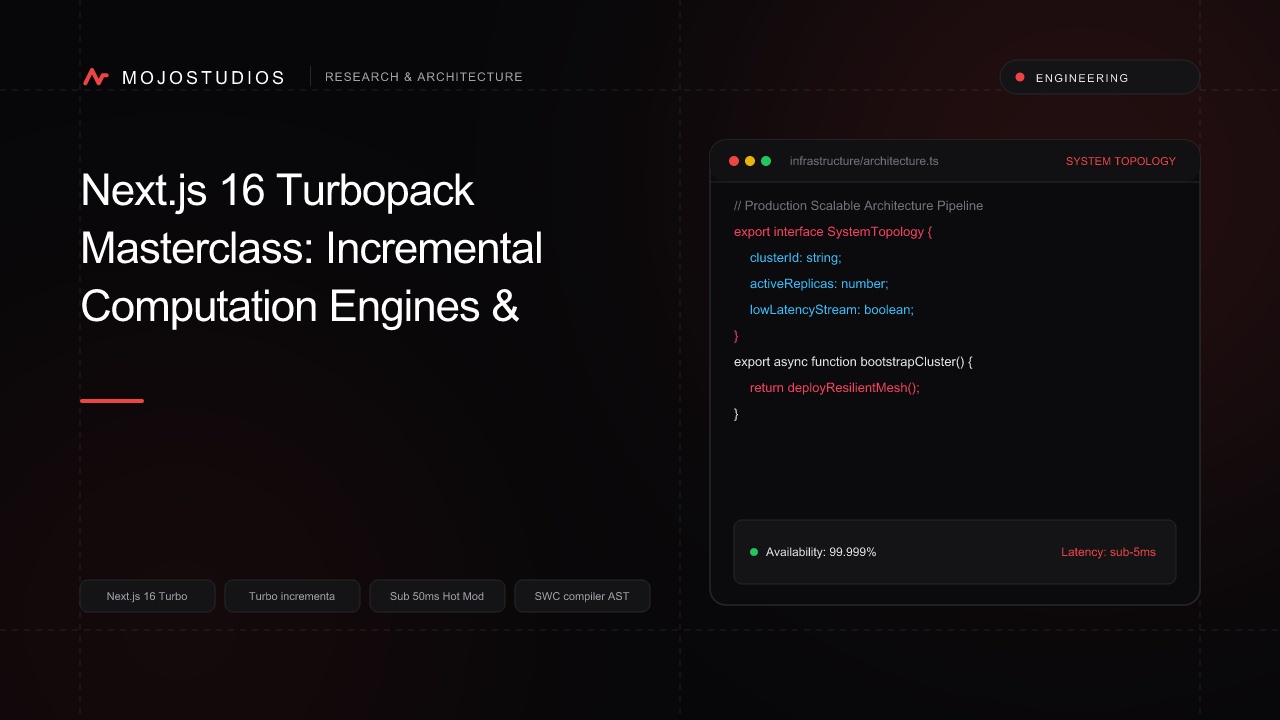The image size is (1280, 720).
Task: Click the SYSTEM TOPOLOGY label
Action: pyautogui.click(x=1121, y=161)
